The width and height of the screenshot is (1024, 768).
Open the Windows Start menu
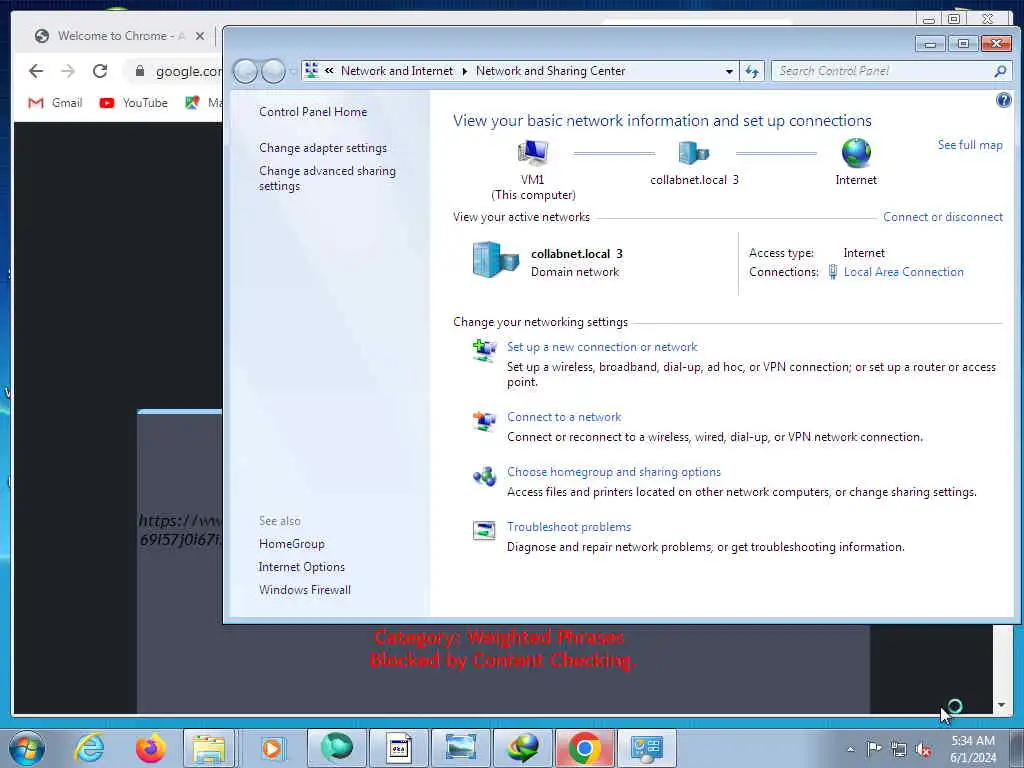click(27, 748)
